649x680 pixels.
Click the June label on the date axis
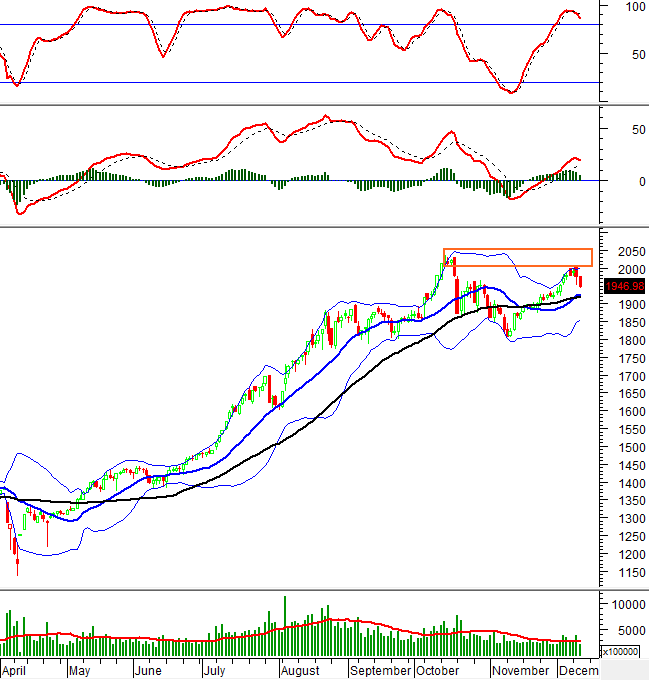147,670
